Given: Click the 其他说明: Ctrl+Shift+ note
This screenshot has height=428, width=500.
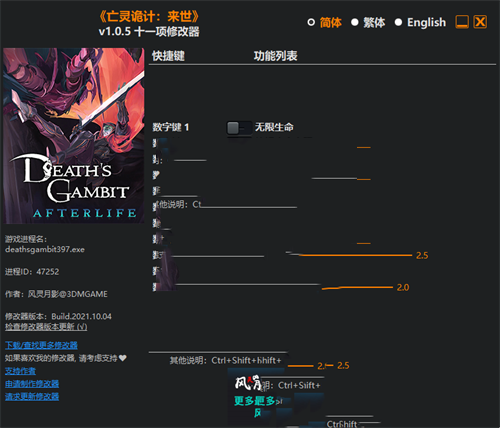Looking at the screenshot, I should 226,360.
